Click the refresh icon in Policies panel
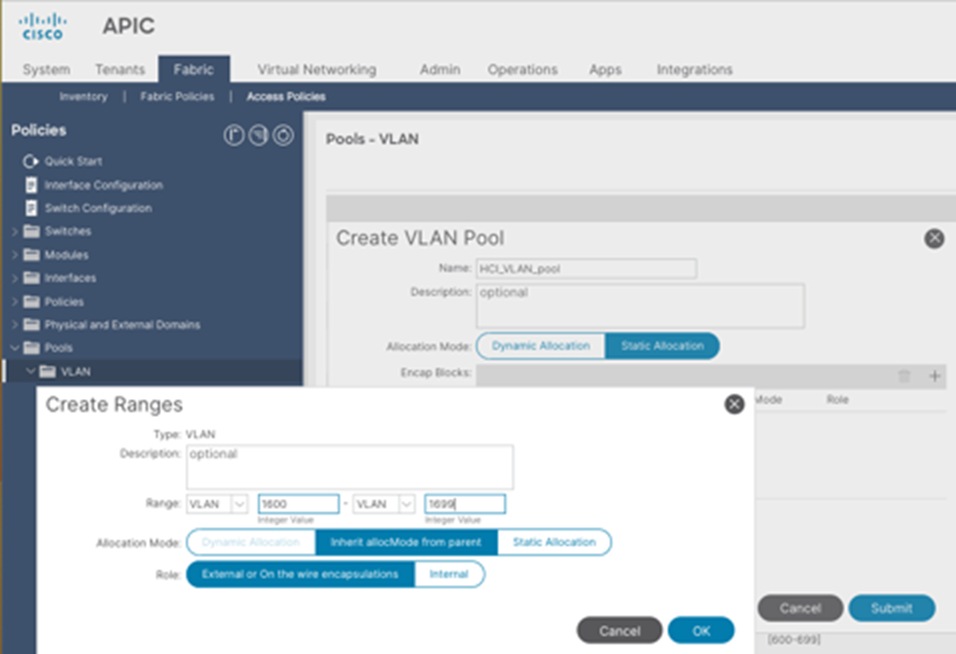 283,135
